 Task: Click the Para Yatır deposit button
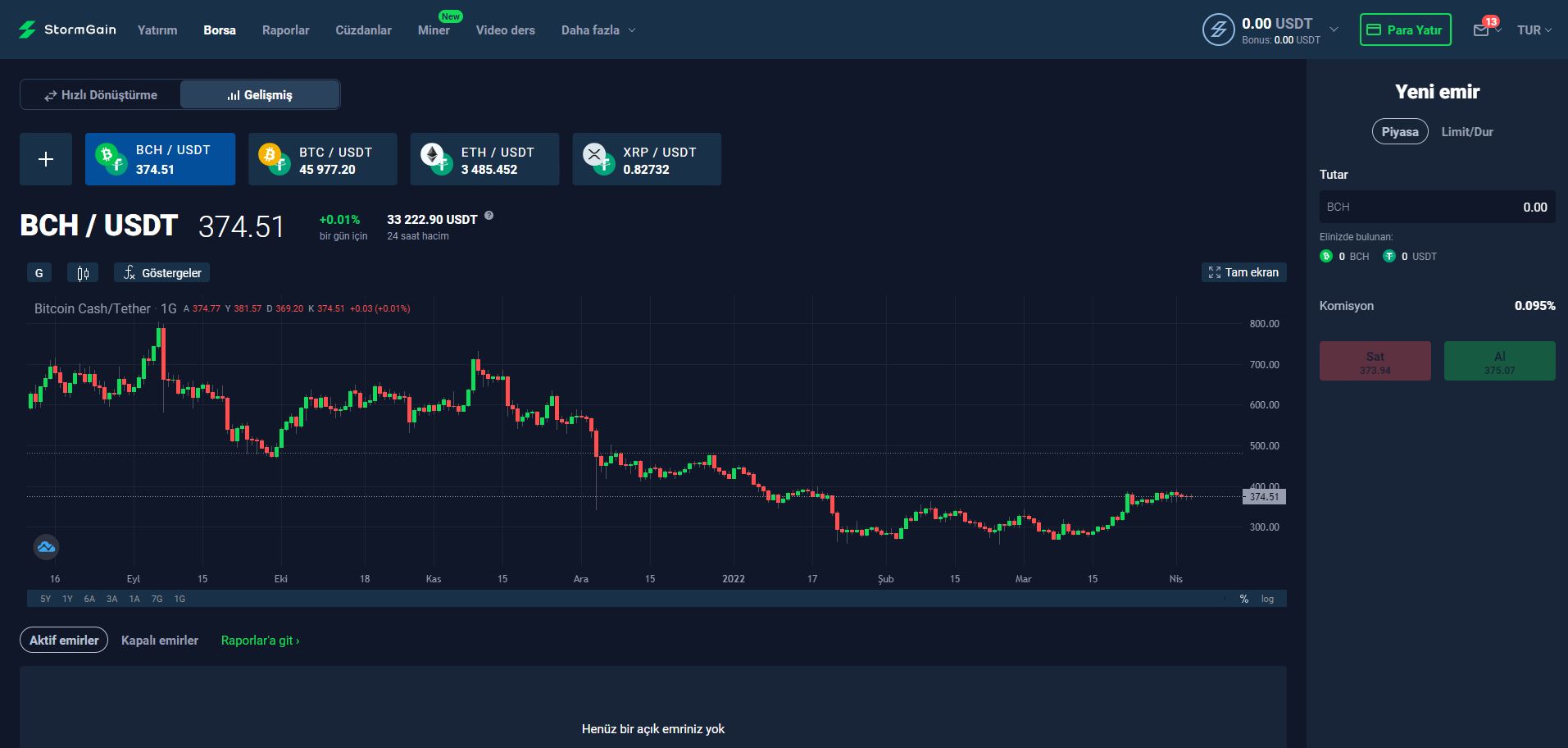click(1405, 30)
